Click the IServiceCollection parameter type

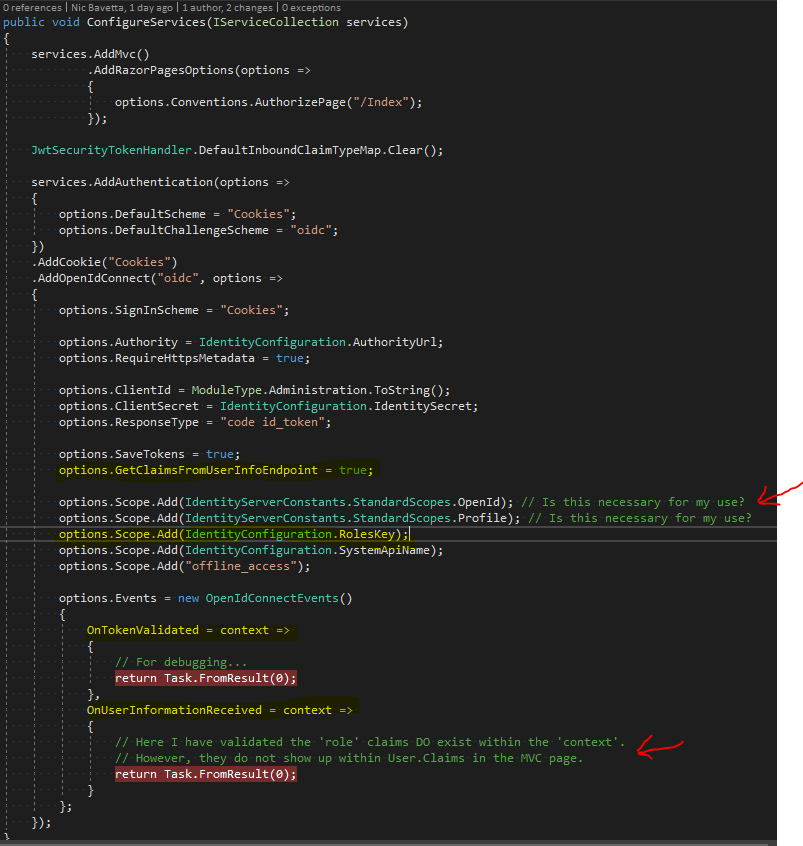pyautogui.click(x=276, y=22)
